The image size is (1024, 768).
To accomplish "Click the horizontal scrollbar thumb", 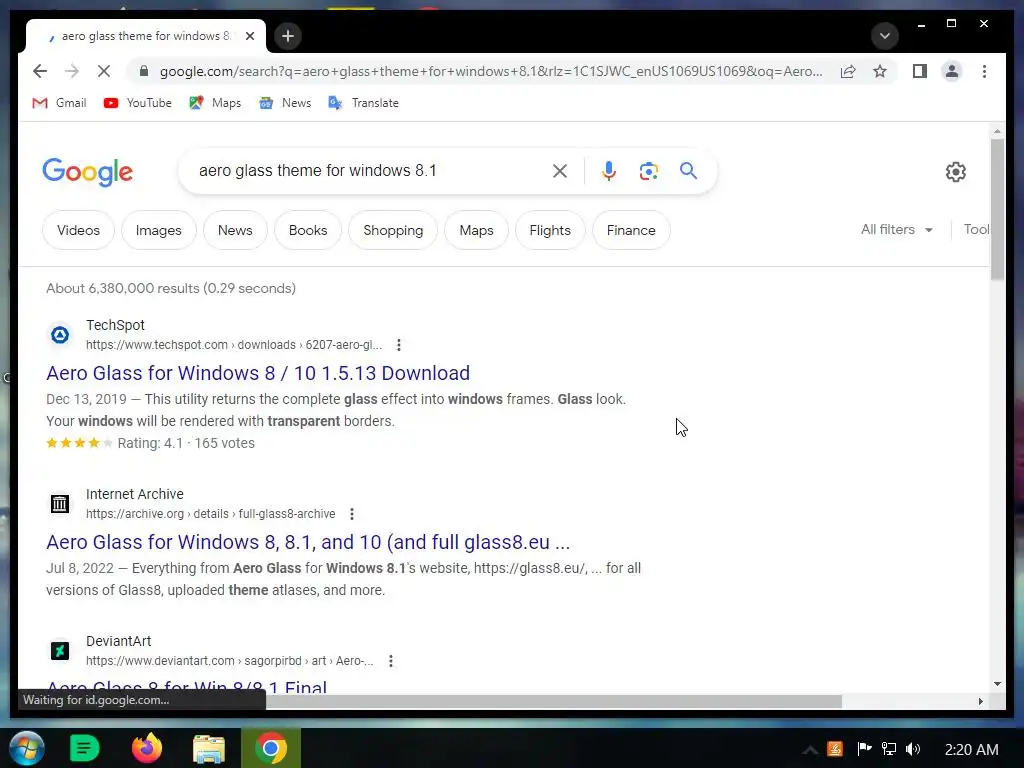I will click(x=554, y=701).
